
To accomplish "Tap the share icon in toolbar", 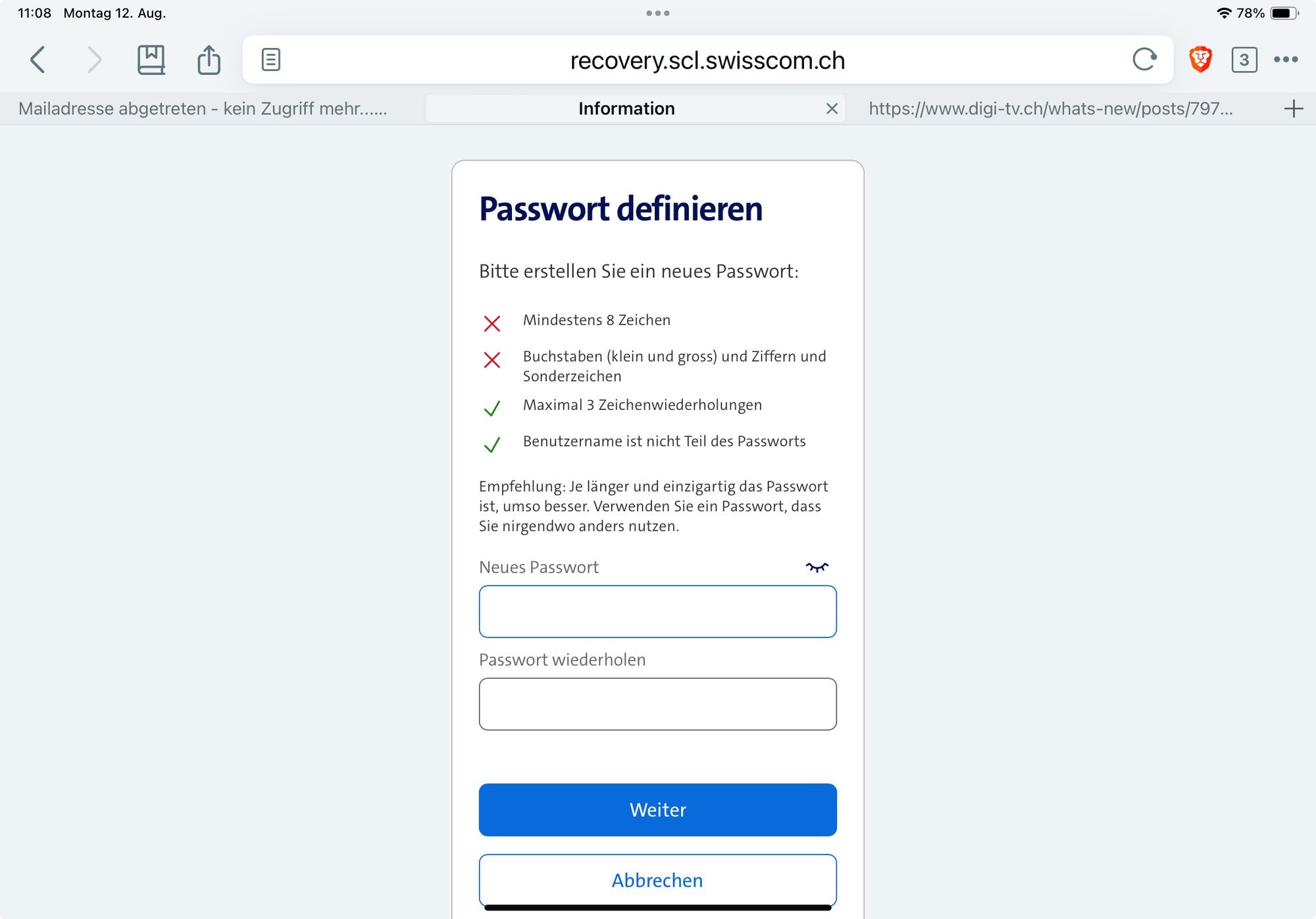I will coord(209,60).
